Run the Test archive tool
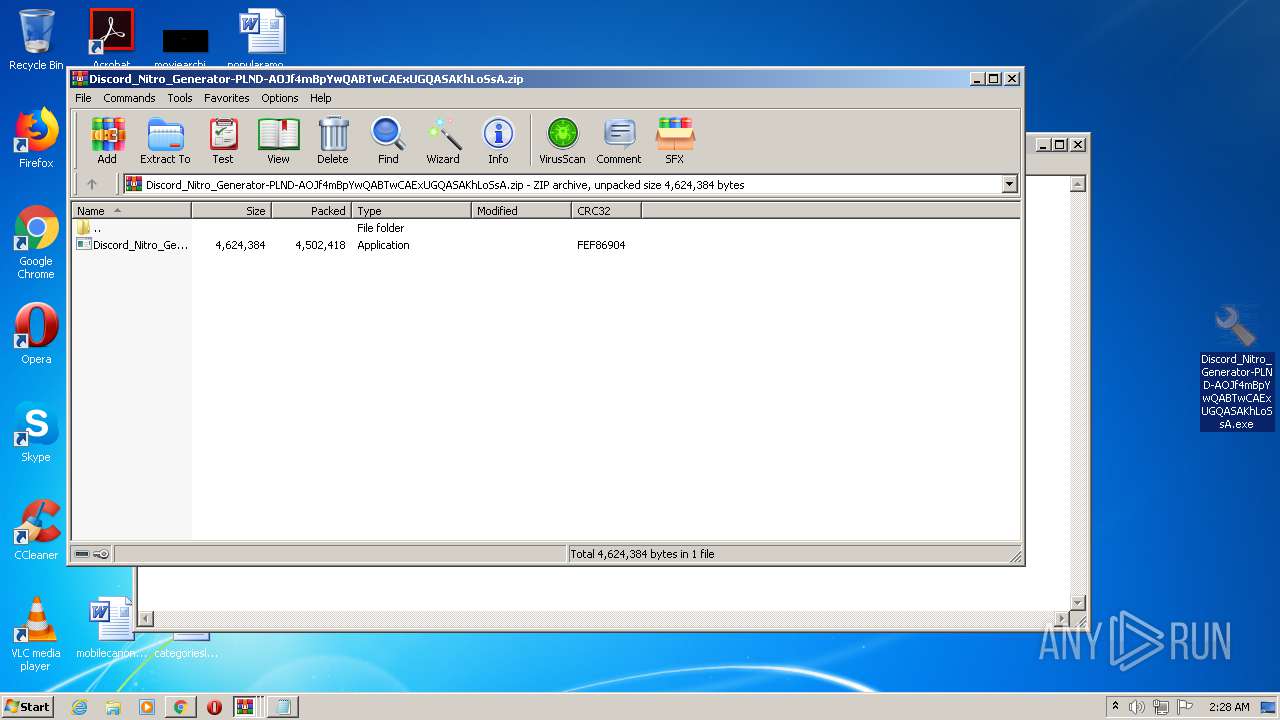 223,141
